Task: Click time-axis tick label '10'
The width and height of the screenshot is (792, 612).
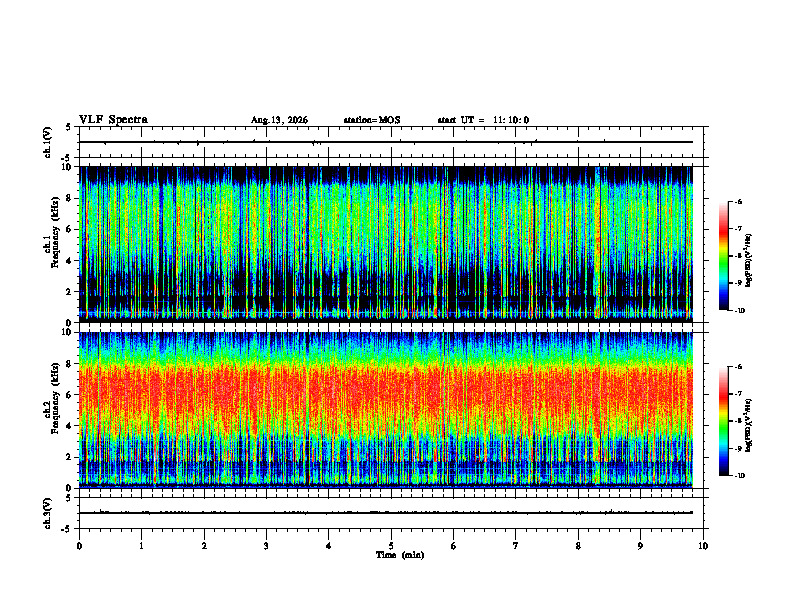Action: click(x=703, y=546)
